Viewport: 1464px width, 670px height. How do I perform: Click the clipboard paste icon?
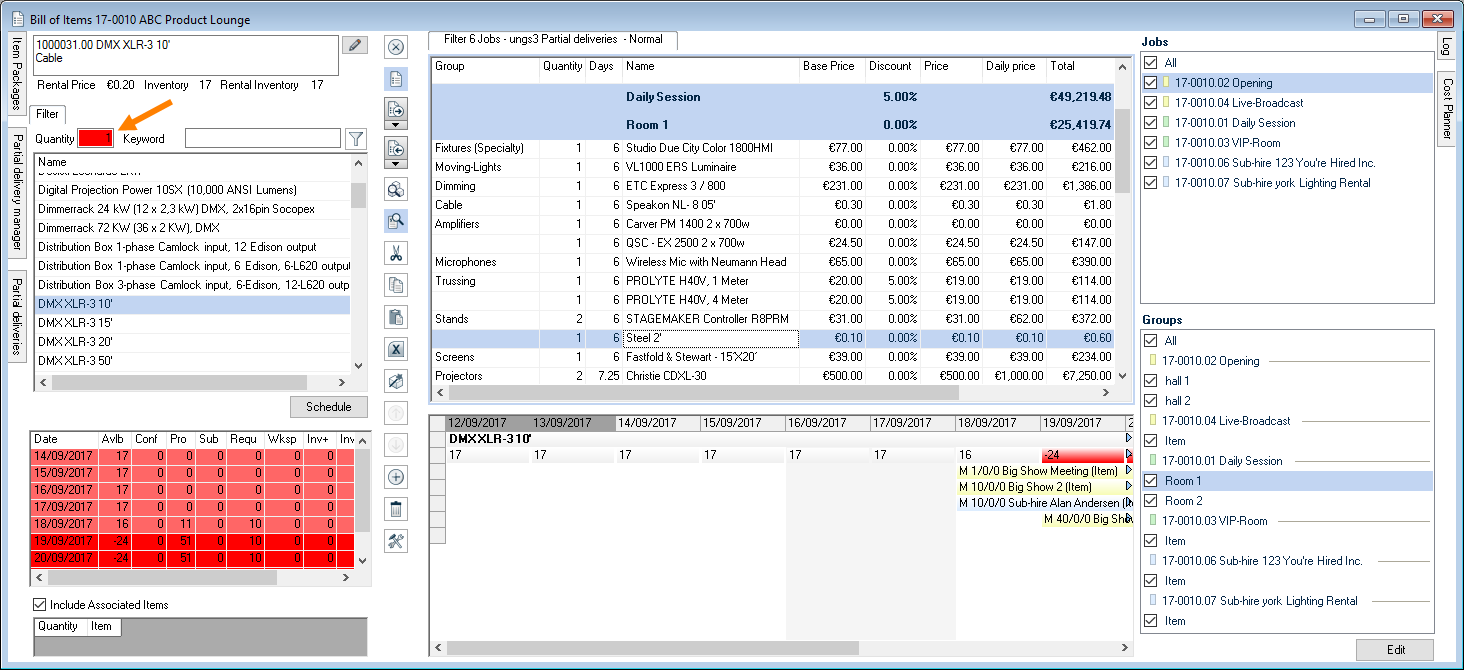[x=396, y=317]
